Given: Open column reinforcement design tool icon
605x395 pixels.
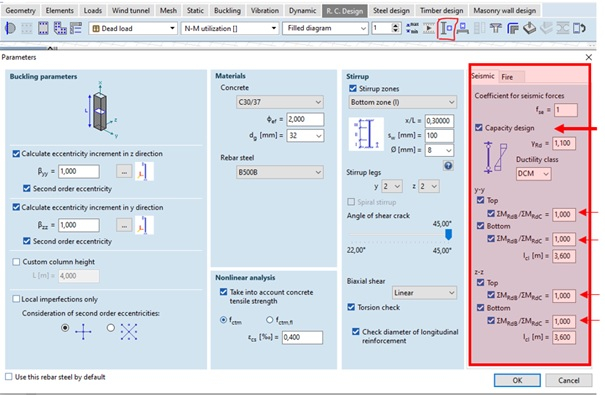Looking at the screenshot, I should click(446, 29).
